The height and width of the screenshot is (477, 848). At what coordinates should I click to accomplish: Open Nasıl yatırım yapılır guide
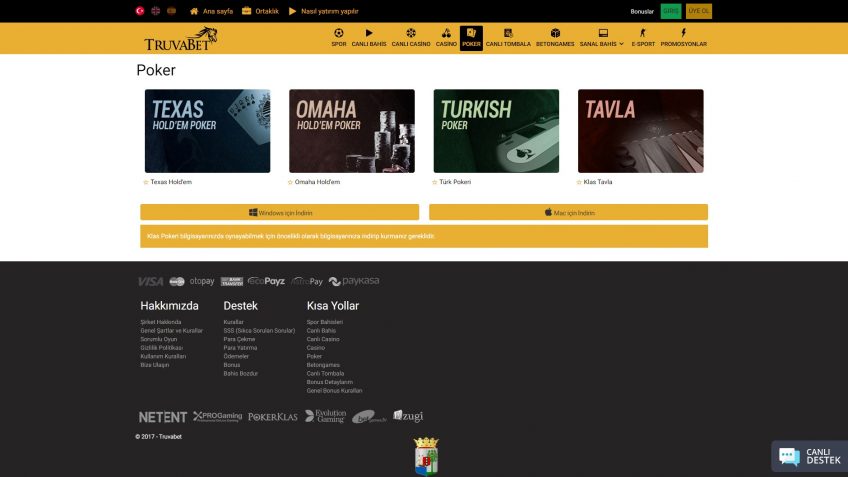tap(323, 11)
